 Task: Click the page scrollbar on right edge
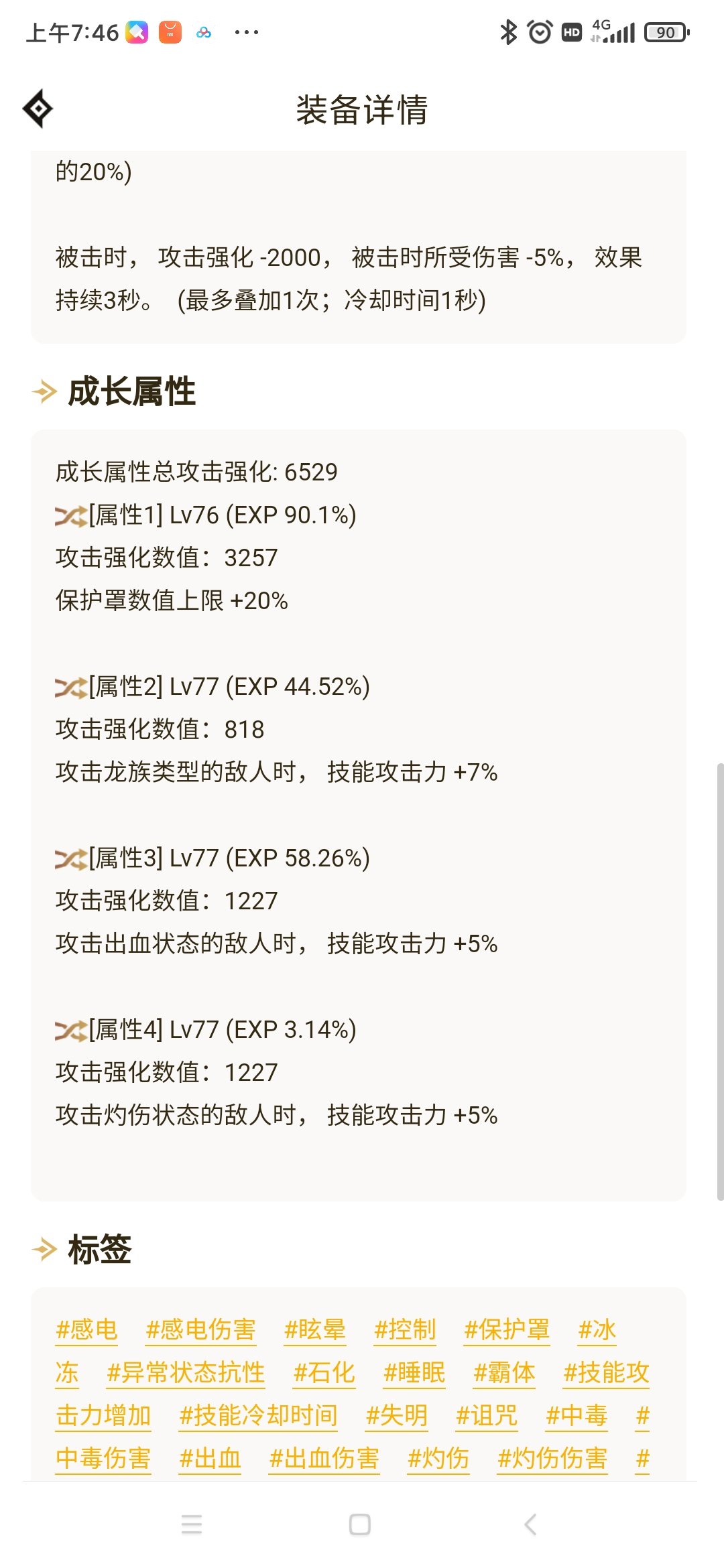coord(720,981)
